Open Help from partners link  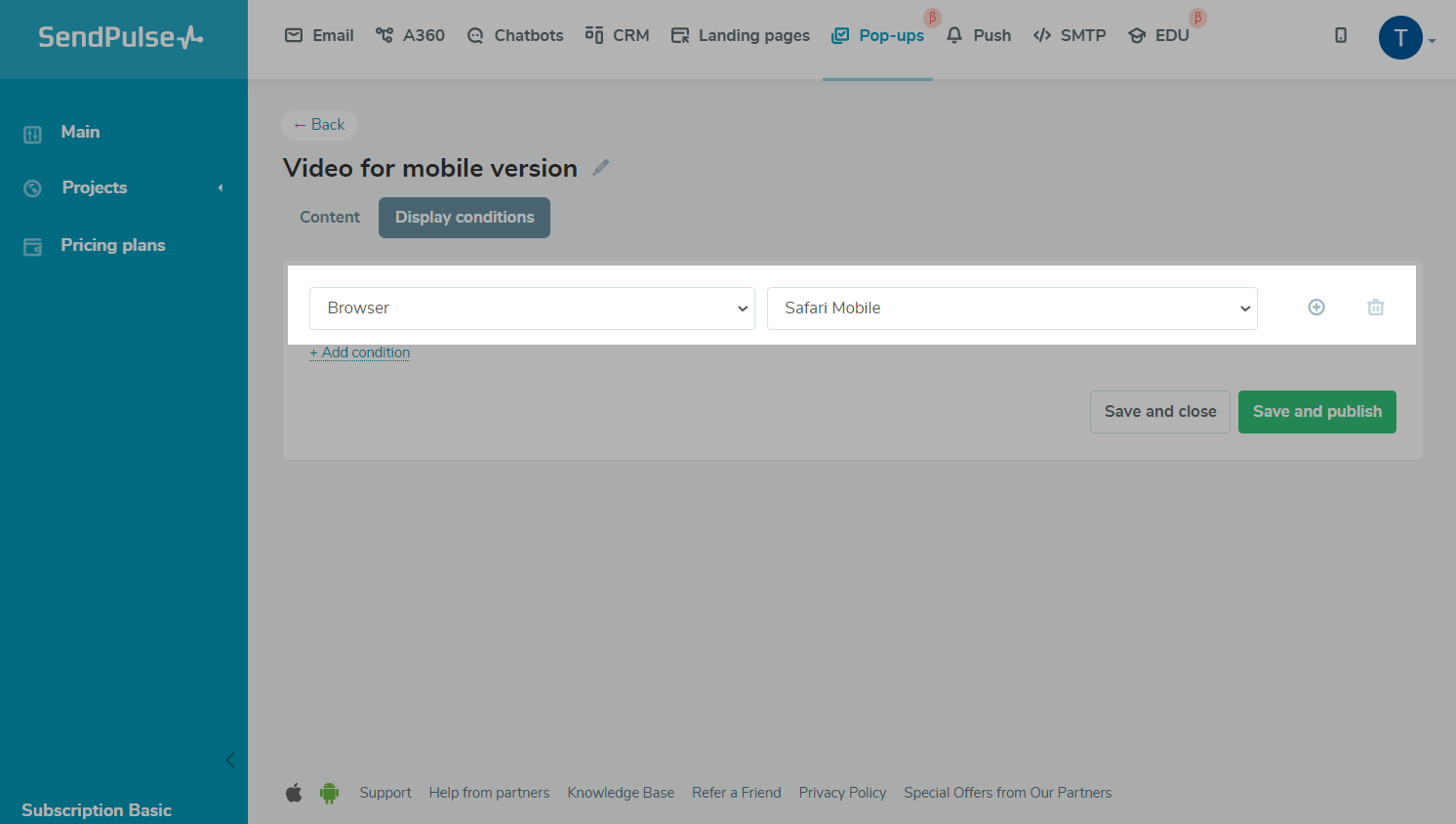click(489, 793)
